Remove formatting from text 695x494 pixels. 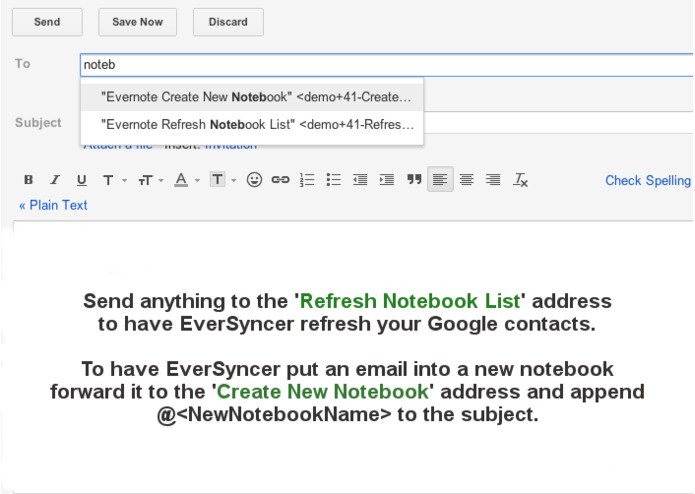(x=520, y=179)
